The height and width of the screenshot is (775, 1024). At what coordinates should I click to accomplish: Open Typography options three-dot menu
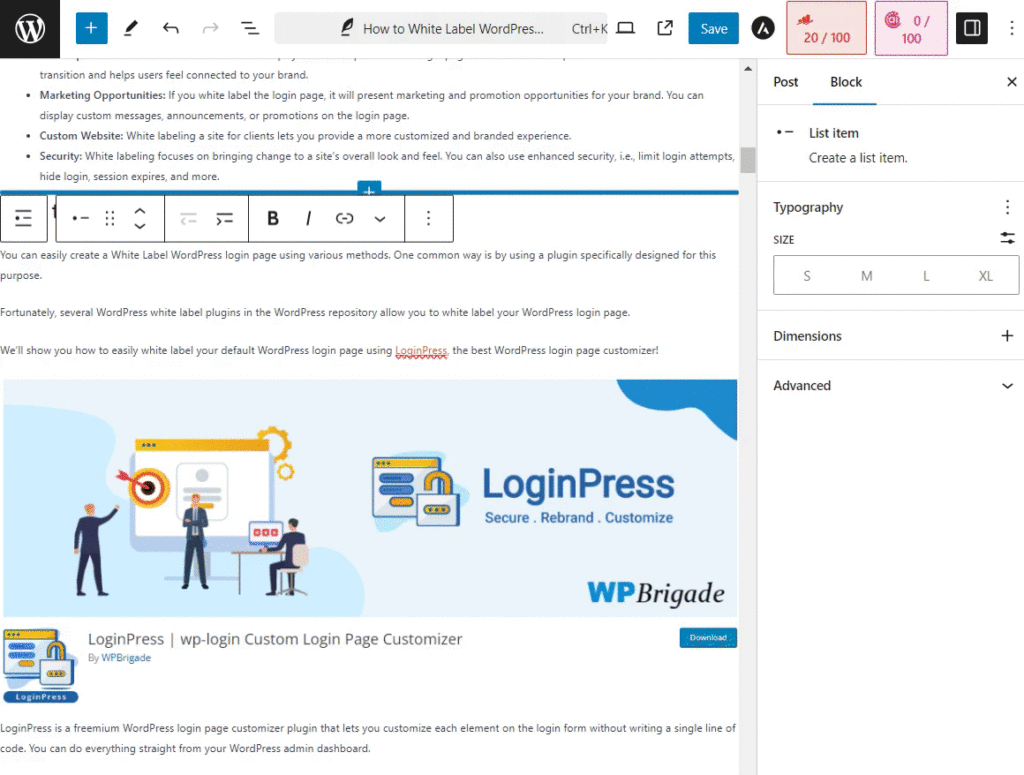click(x=1007, y=208)
